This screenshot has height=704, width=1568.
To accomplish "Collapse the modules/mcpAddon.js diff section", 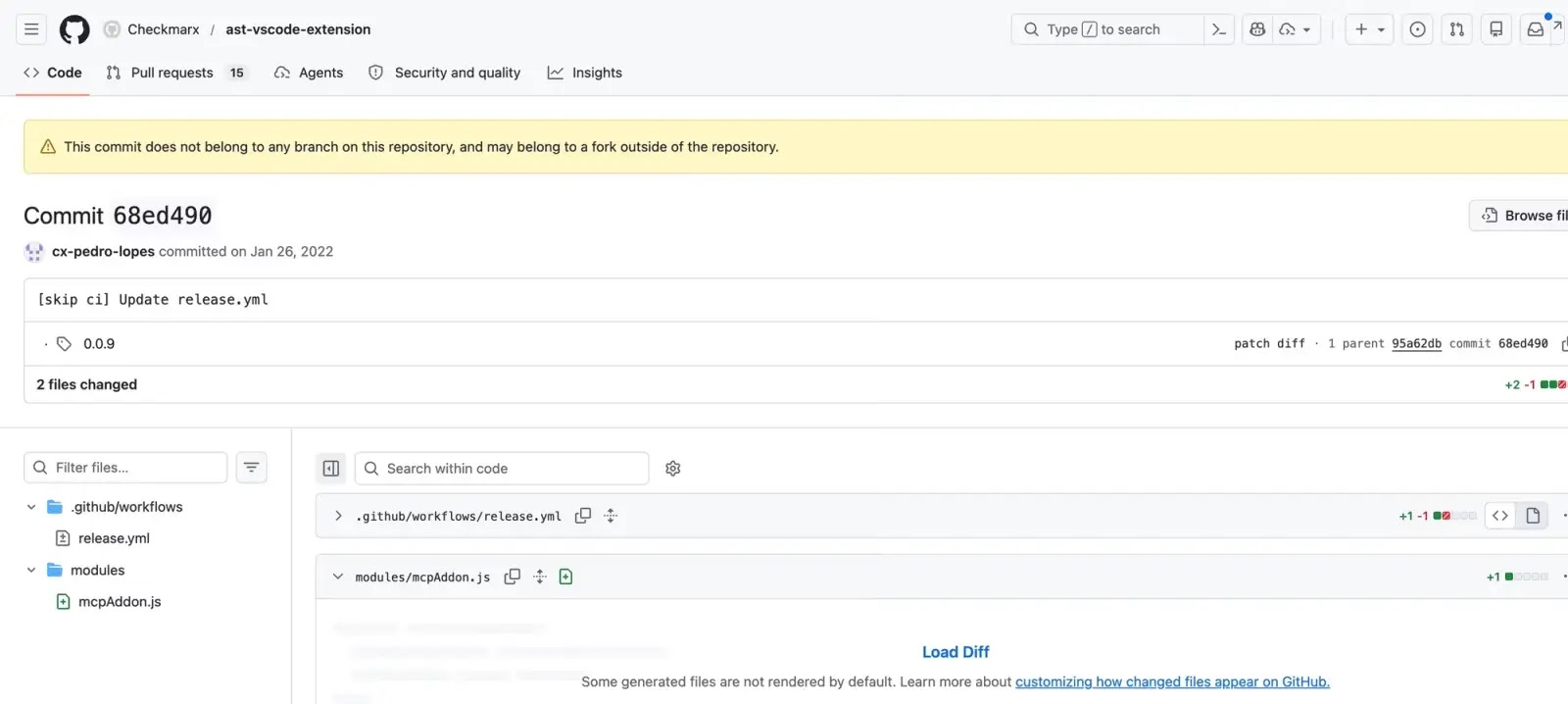I will [x=338, y=577].
